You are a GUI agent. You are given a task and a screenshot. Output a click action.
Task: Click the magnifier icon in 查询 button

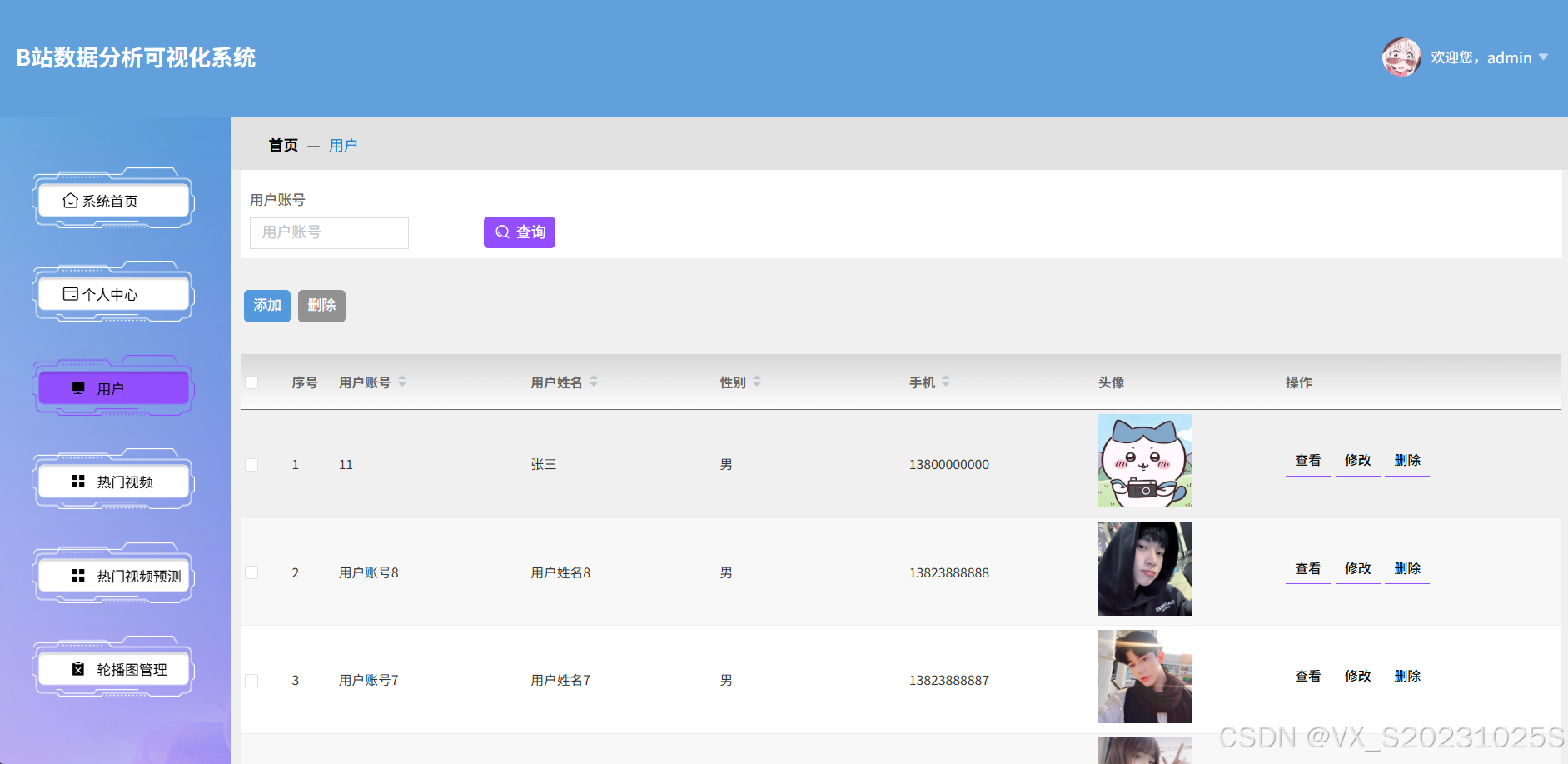pos(502,232)
